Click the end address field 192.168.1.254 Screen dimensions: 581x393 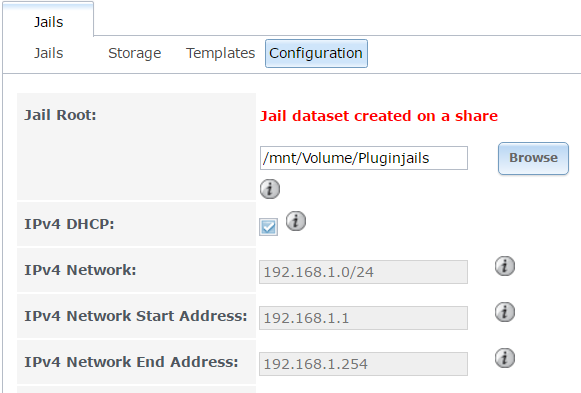[x=363, y=364]
